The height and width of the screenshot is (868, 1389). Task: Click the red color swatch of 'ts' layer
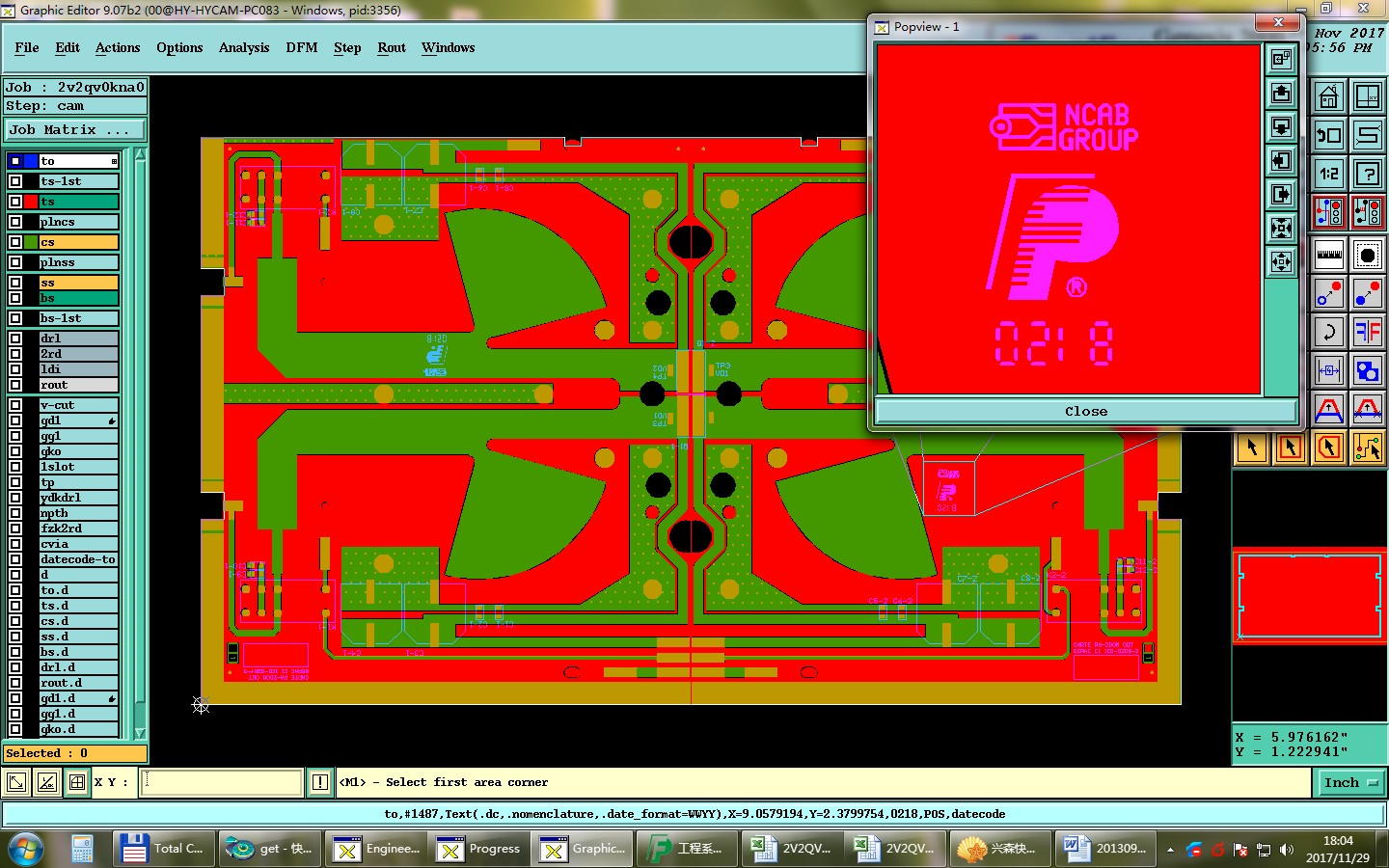point(31,202)
